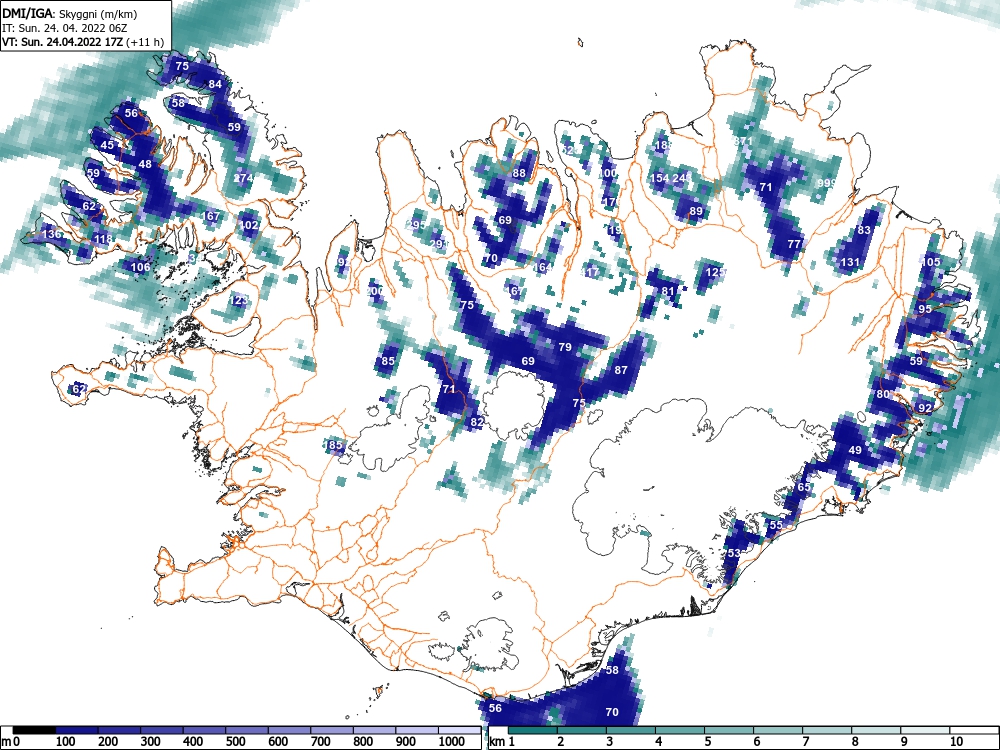1000x750 pixels.
Task: Click the '95' visibility value
Action: [x=925, y=309]
